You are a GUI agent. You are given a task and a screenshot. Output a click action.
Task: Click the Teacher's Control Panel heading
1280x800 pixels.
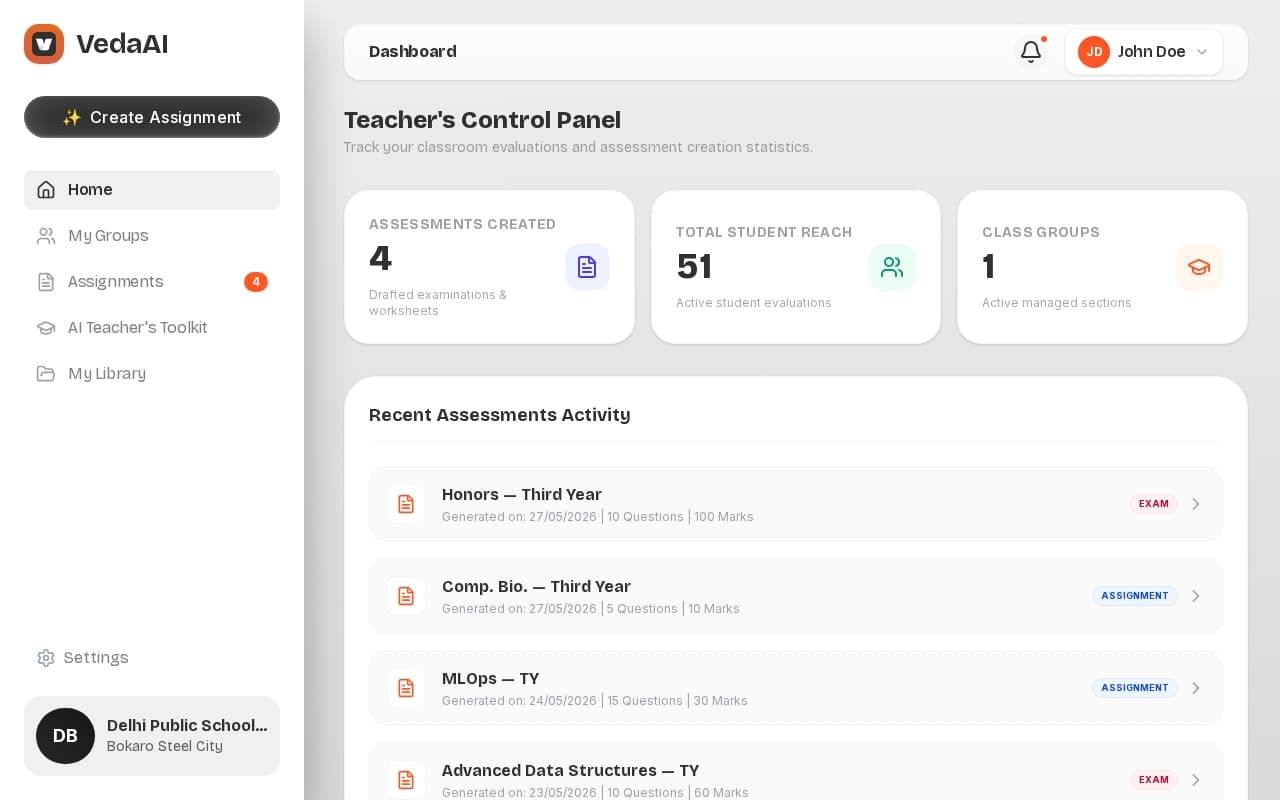[482, 120]
